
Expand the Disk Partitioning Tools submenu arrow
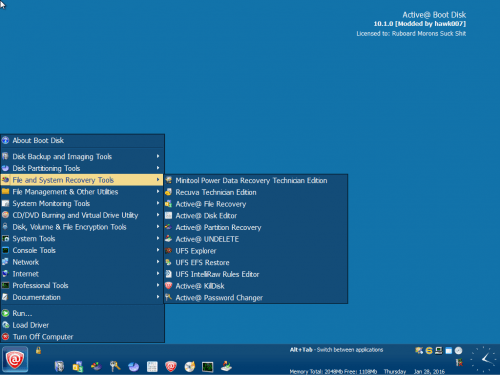(x=158, y=168)
